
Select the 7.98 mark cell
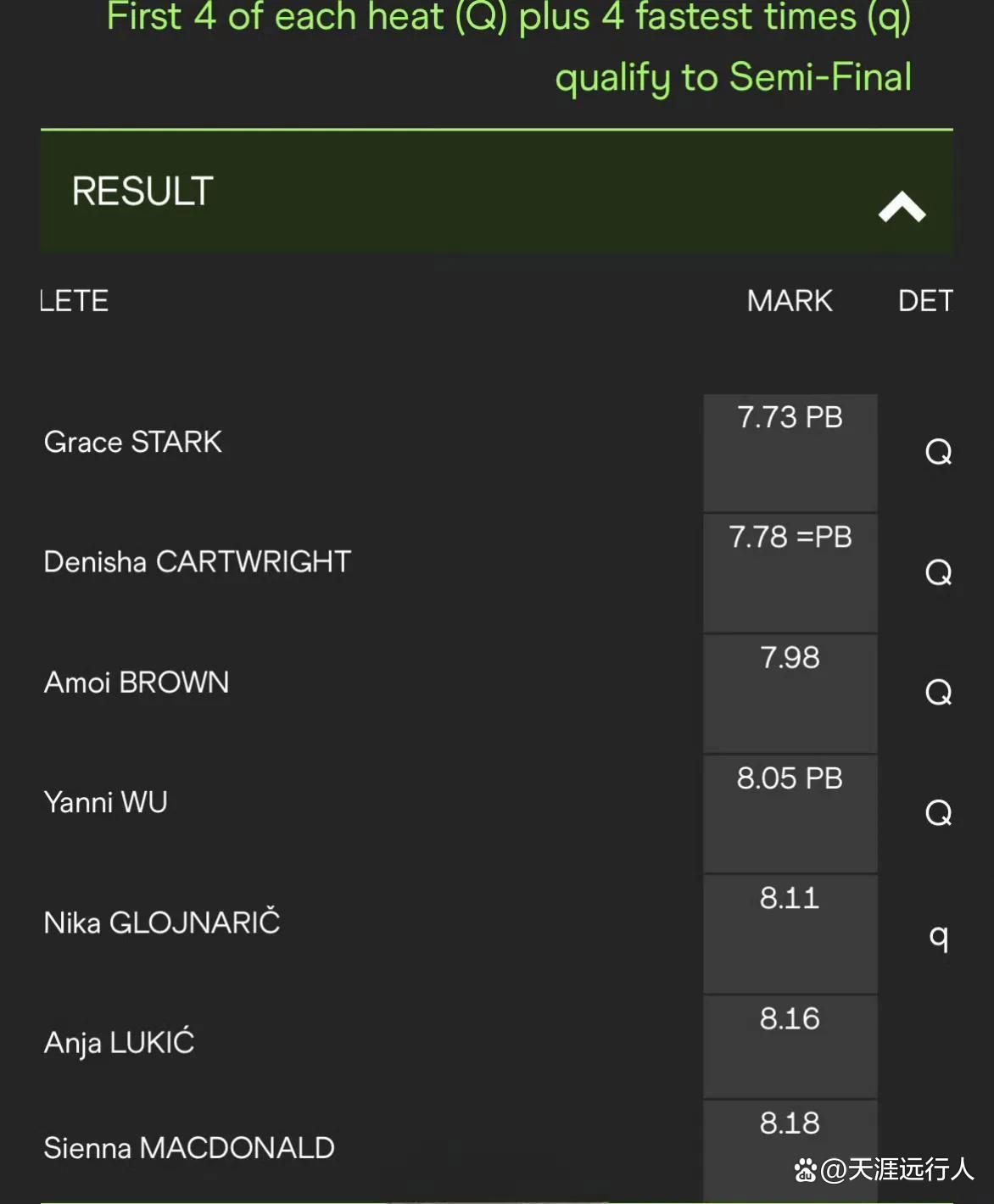coord(790,694)
